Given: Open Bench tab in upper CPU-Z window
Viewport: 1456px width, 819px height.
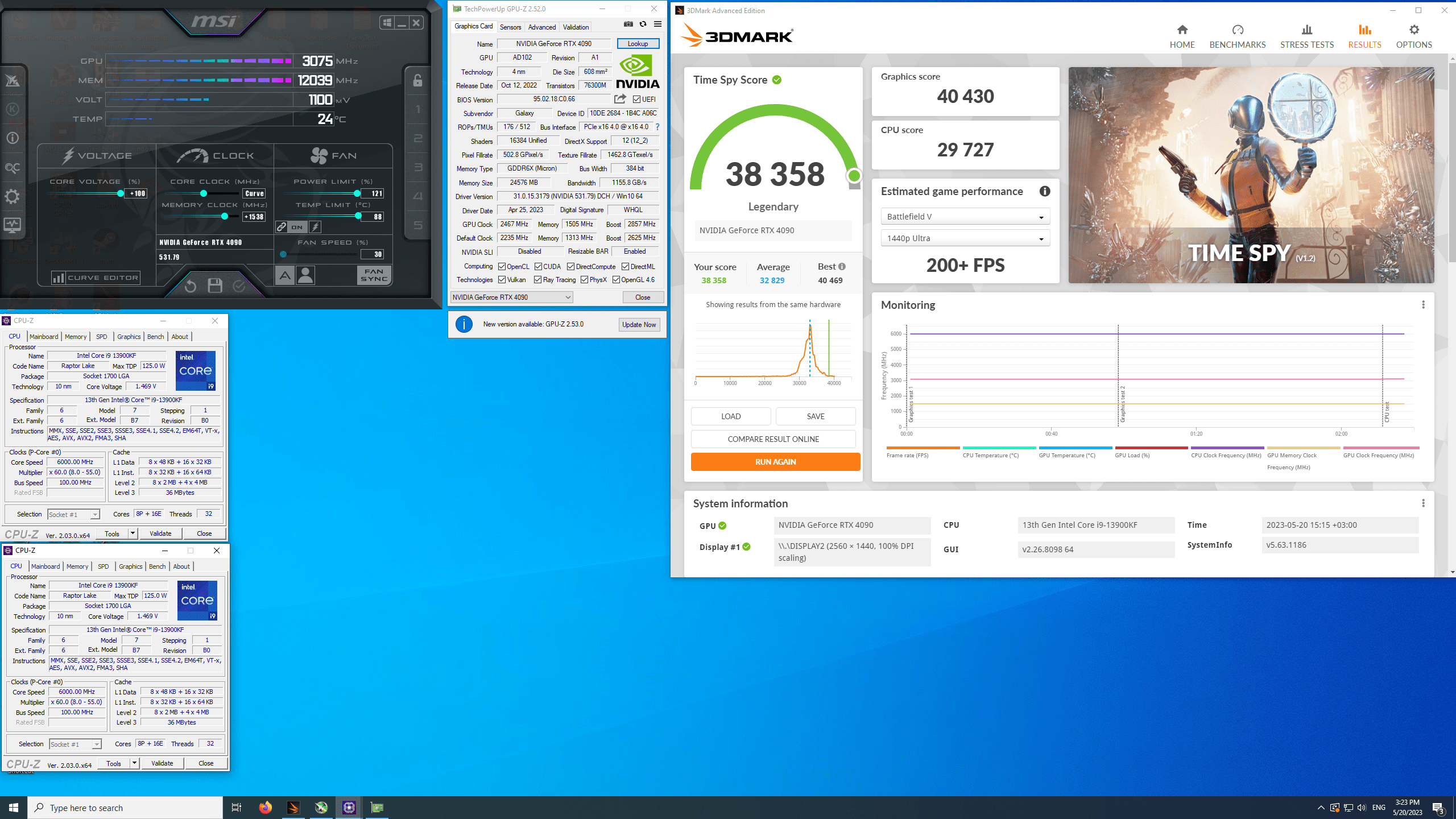Looking at the screenshot, I should (155, 337).
